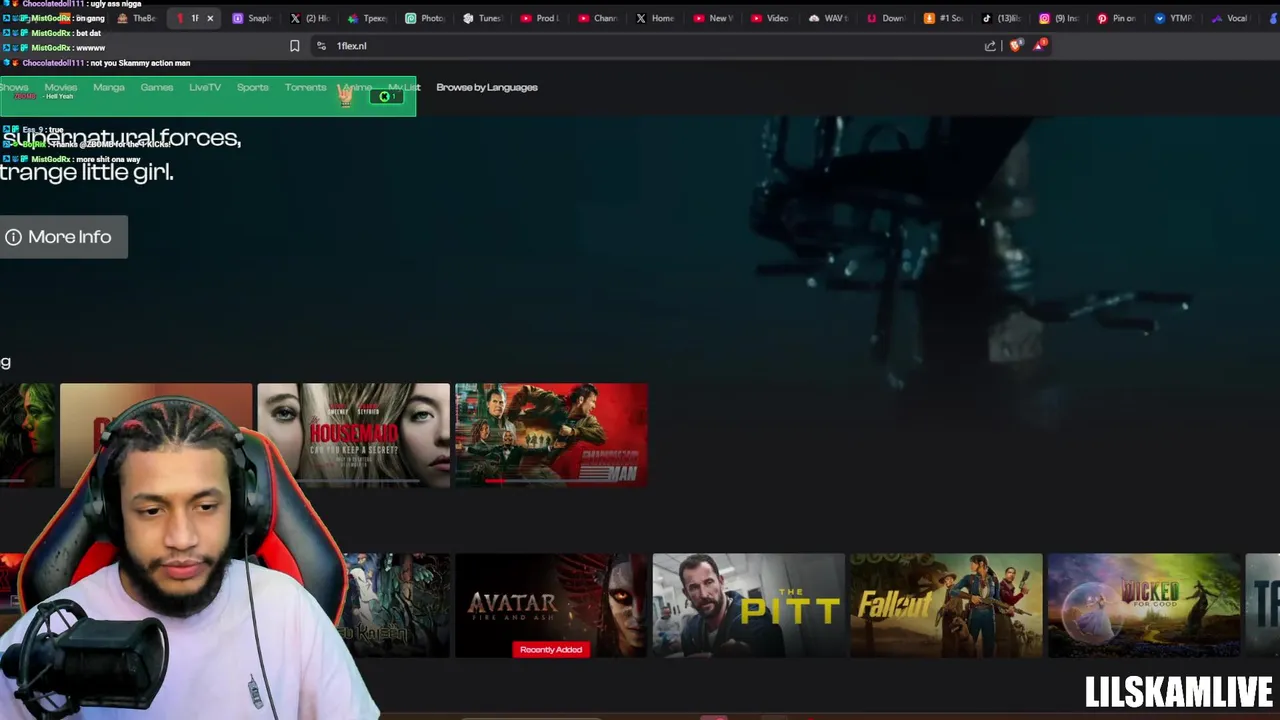The width and height of the screenshot is (1280, 720).
Task: Open the Torrents section
Action: (x=305, y=87)
